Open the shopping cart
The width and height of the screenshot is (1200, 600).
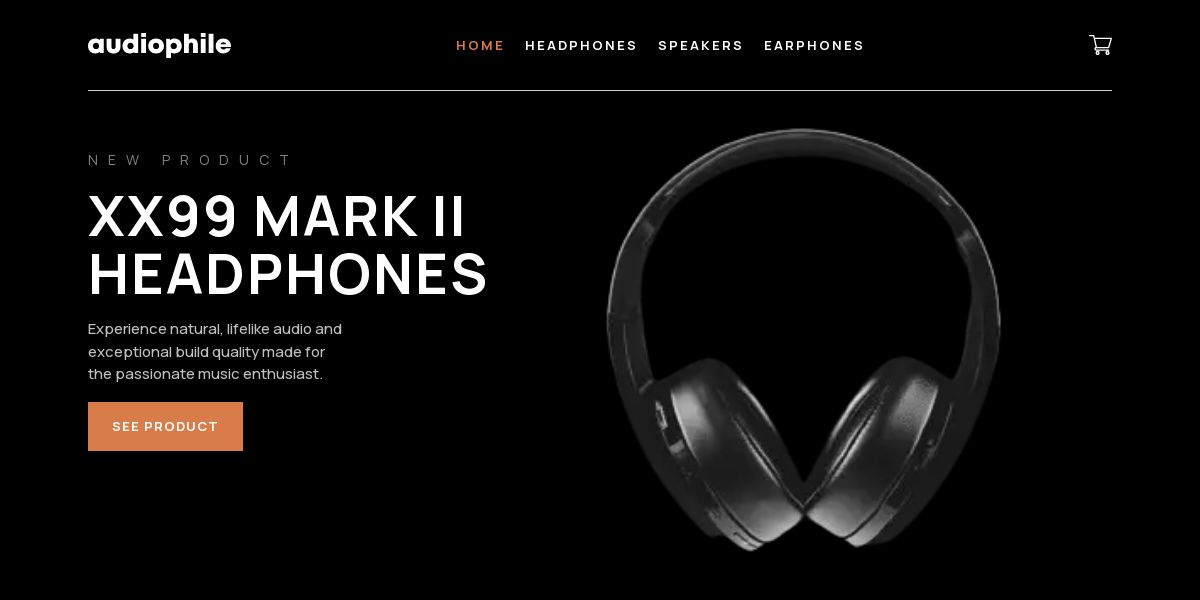[x=1100, y=45]
